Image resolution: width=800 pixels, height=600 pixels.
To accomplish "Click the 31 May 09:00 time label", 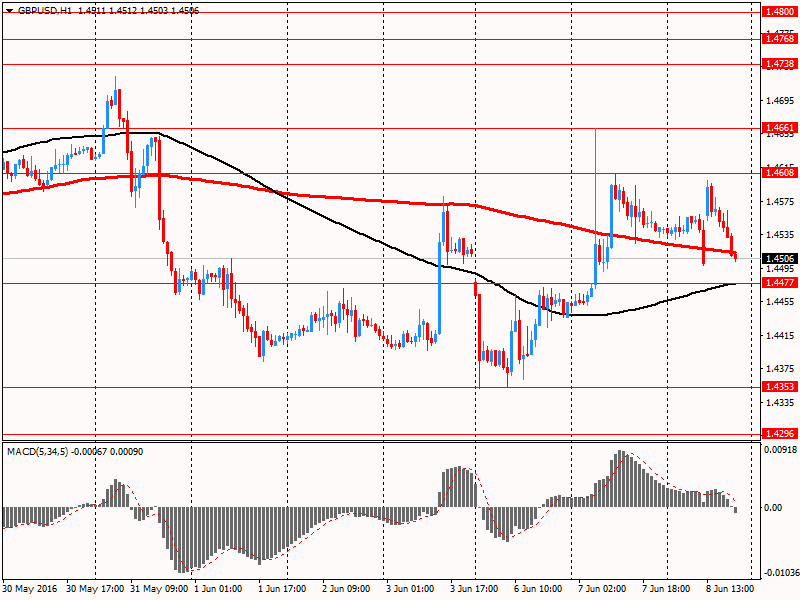I will tap(159, 589).
